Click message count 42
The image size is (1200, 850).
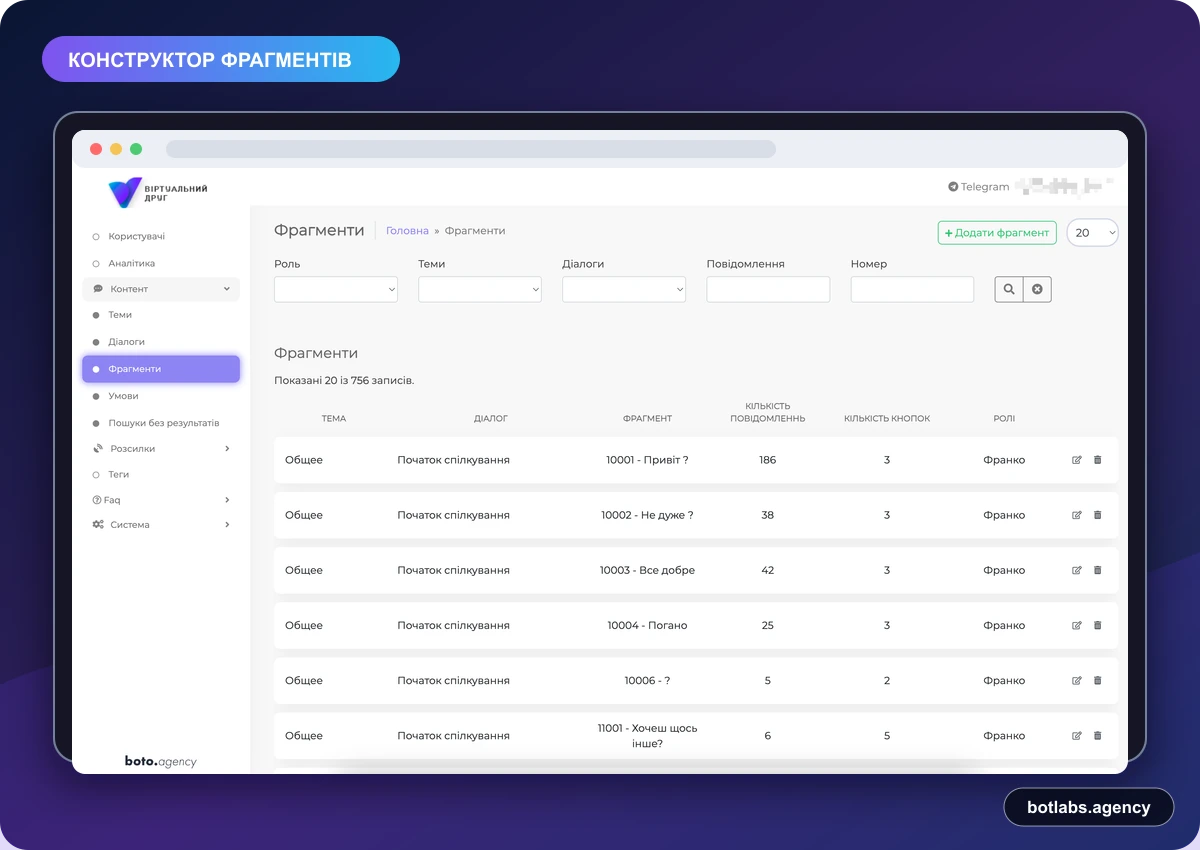click(768, 570)
